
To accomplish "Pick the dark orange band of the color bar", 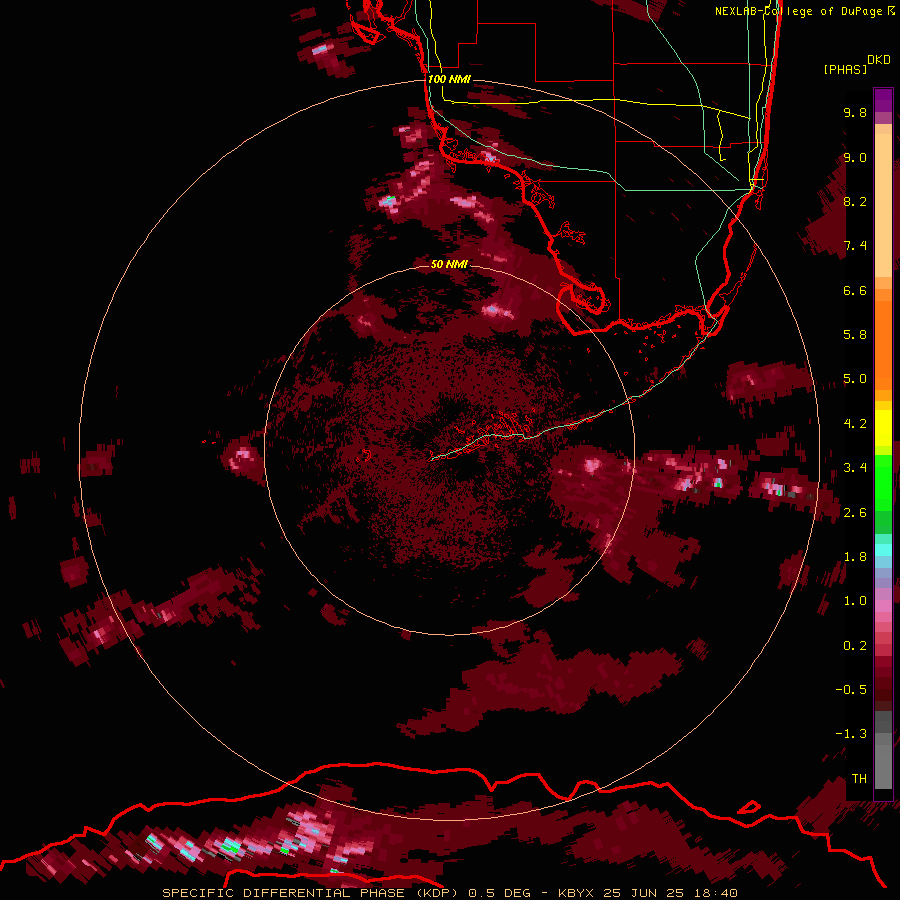I will (883, 344).
